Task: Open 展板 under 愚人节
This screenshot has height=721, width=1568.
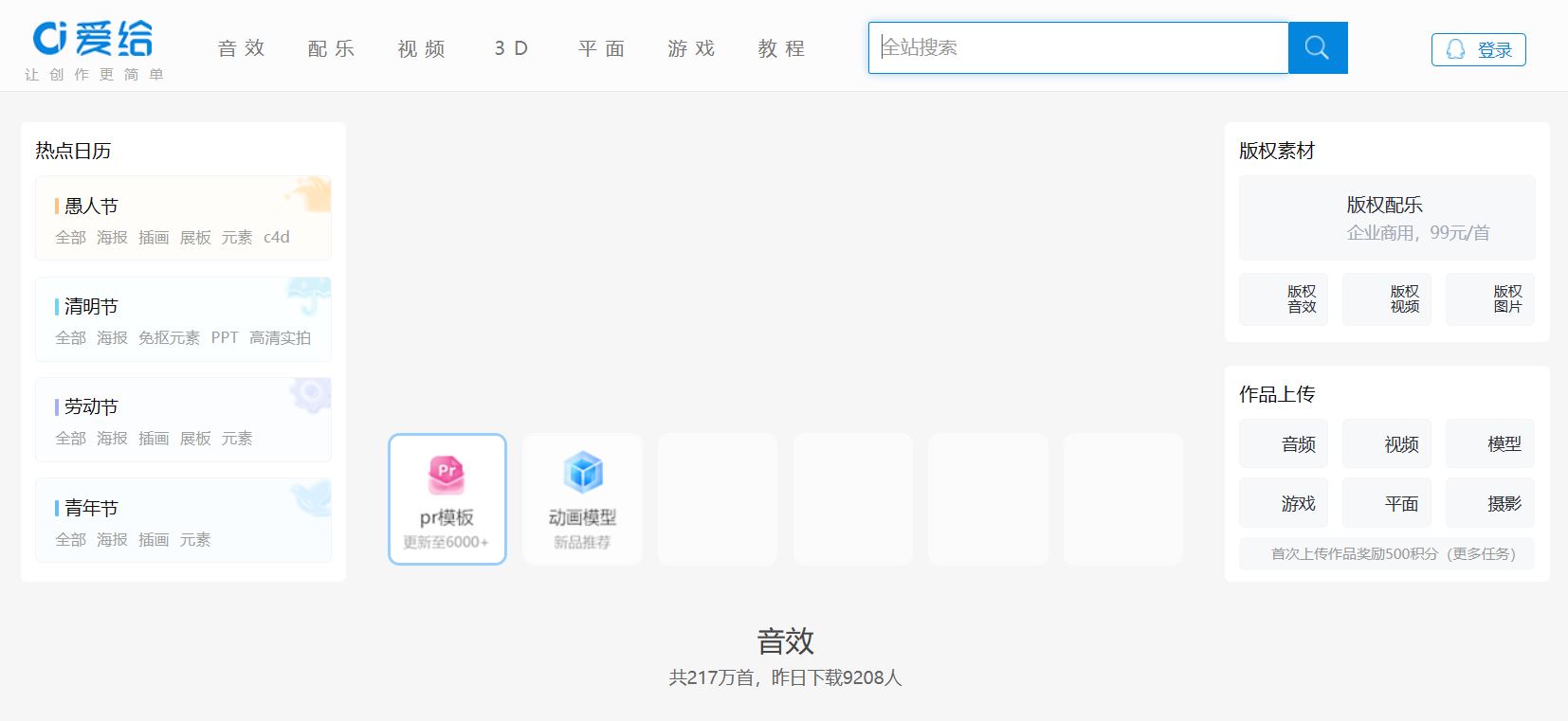Action: [x=195, y=237]
